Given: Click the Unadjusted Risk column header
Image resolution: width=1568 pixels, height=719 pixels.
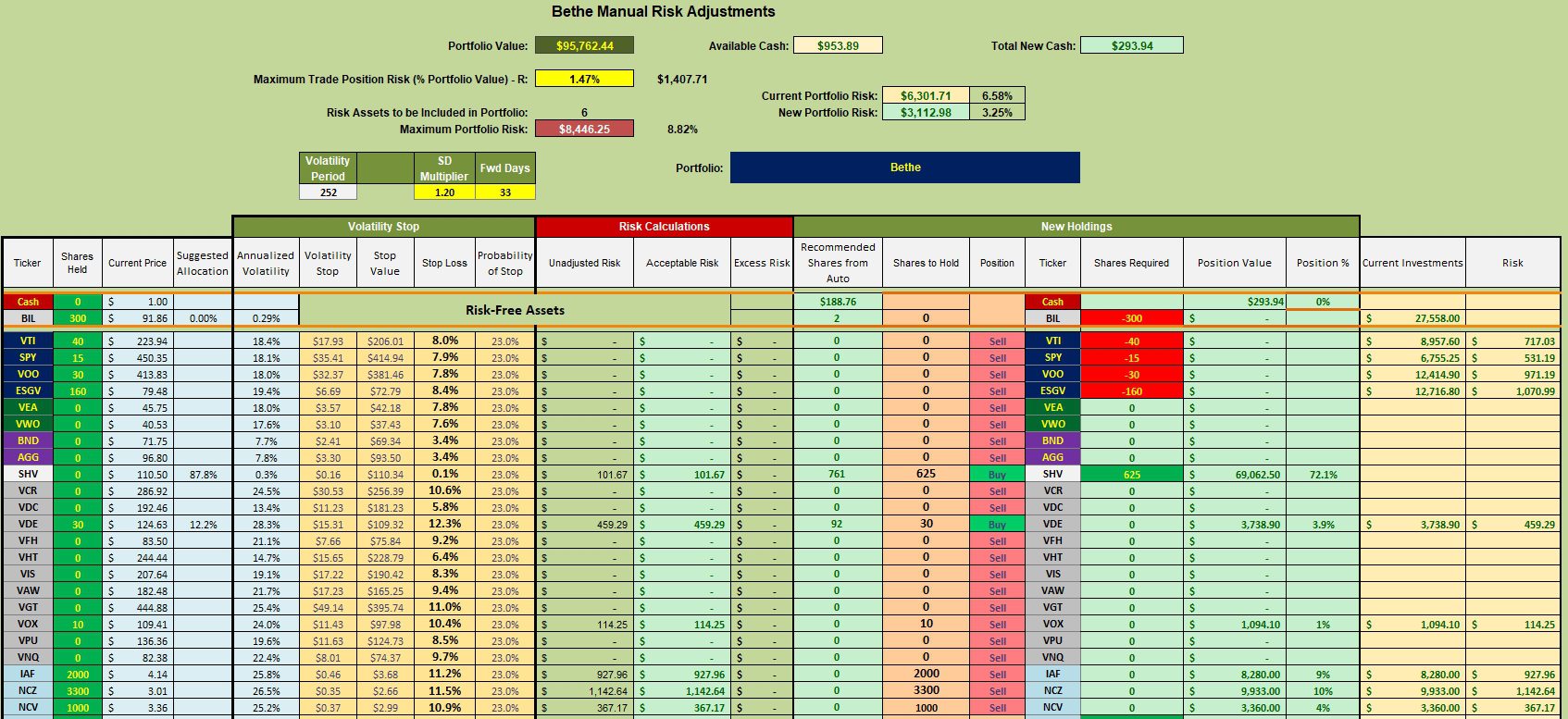Looking at the screenshot, I should 585,263.
